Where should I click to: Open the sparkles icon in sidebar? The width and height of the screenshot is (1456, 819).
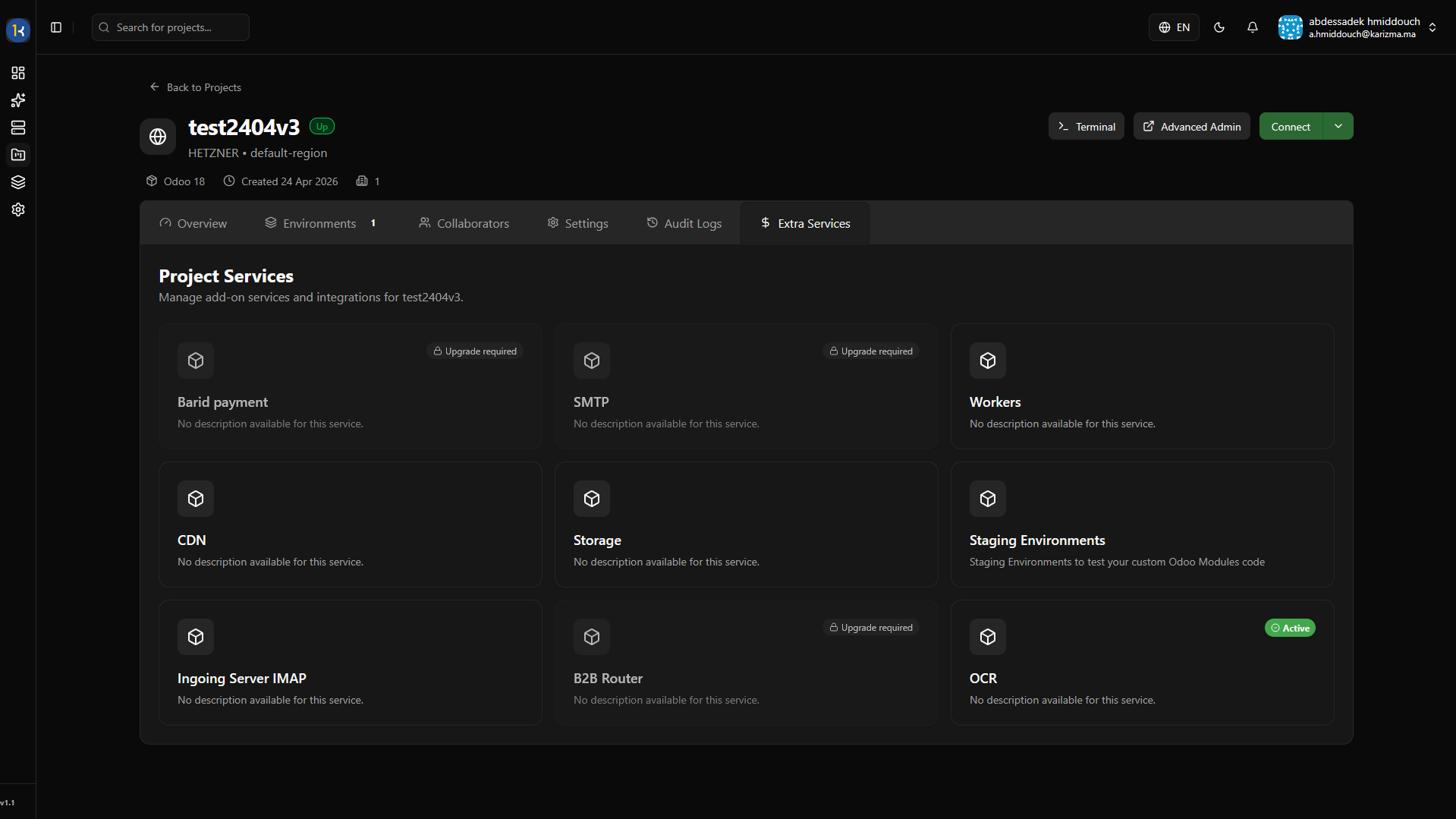coord(18,100)
